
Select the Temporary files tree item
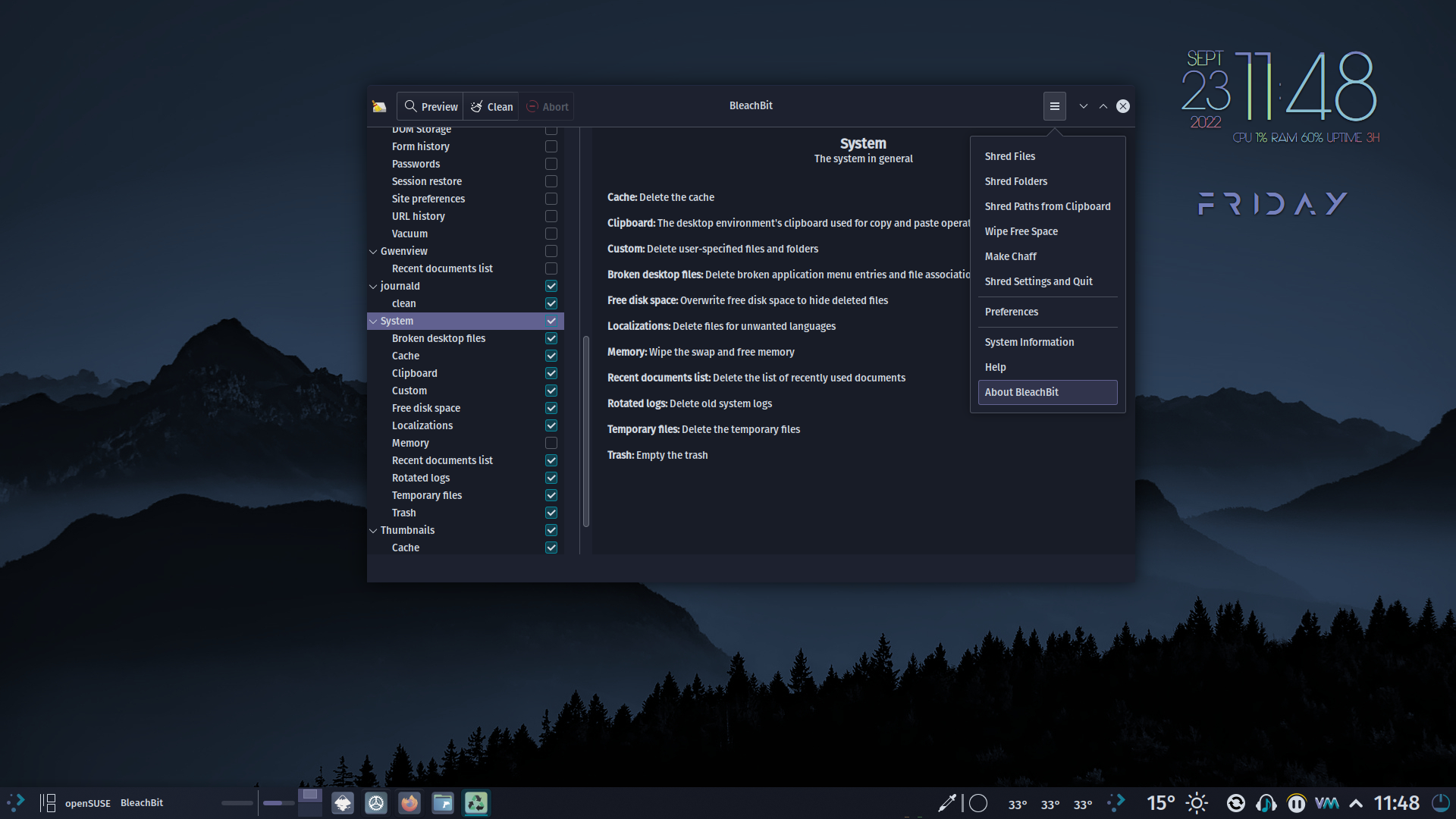point(426,495)
